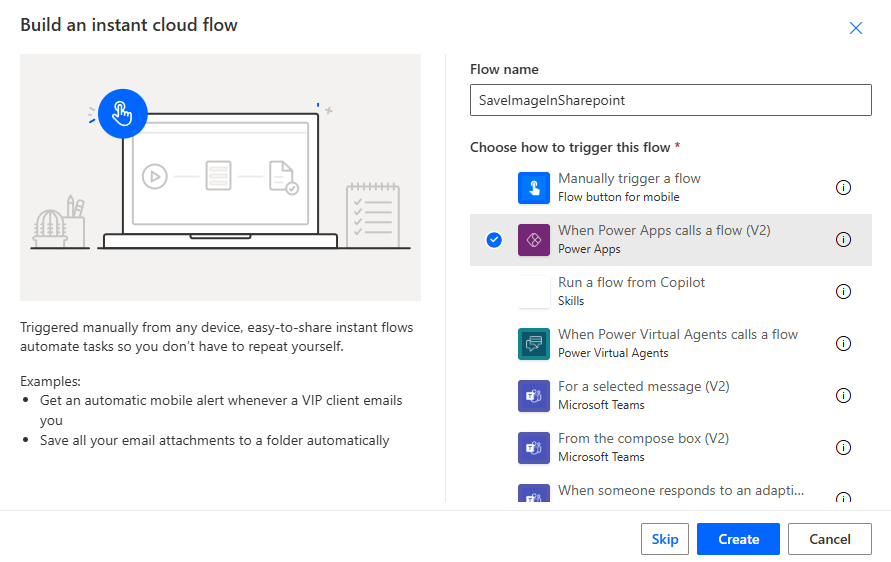This screenshot has height=562, width=891.
Task: Click the Power Virtual Agents trigger icon
Action: [534, 344]
